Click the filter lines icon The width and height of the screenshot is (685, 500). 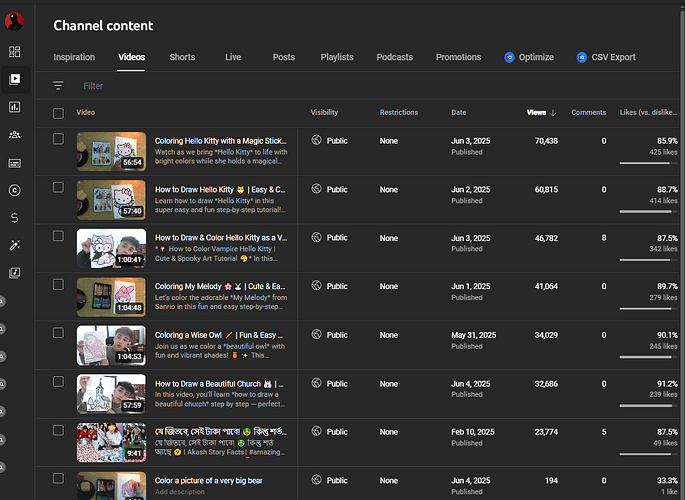coord(58,86)
